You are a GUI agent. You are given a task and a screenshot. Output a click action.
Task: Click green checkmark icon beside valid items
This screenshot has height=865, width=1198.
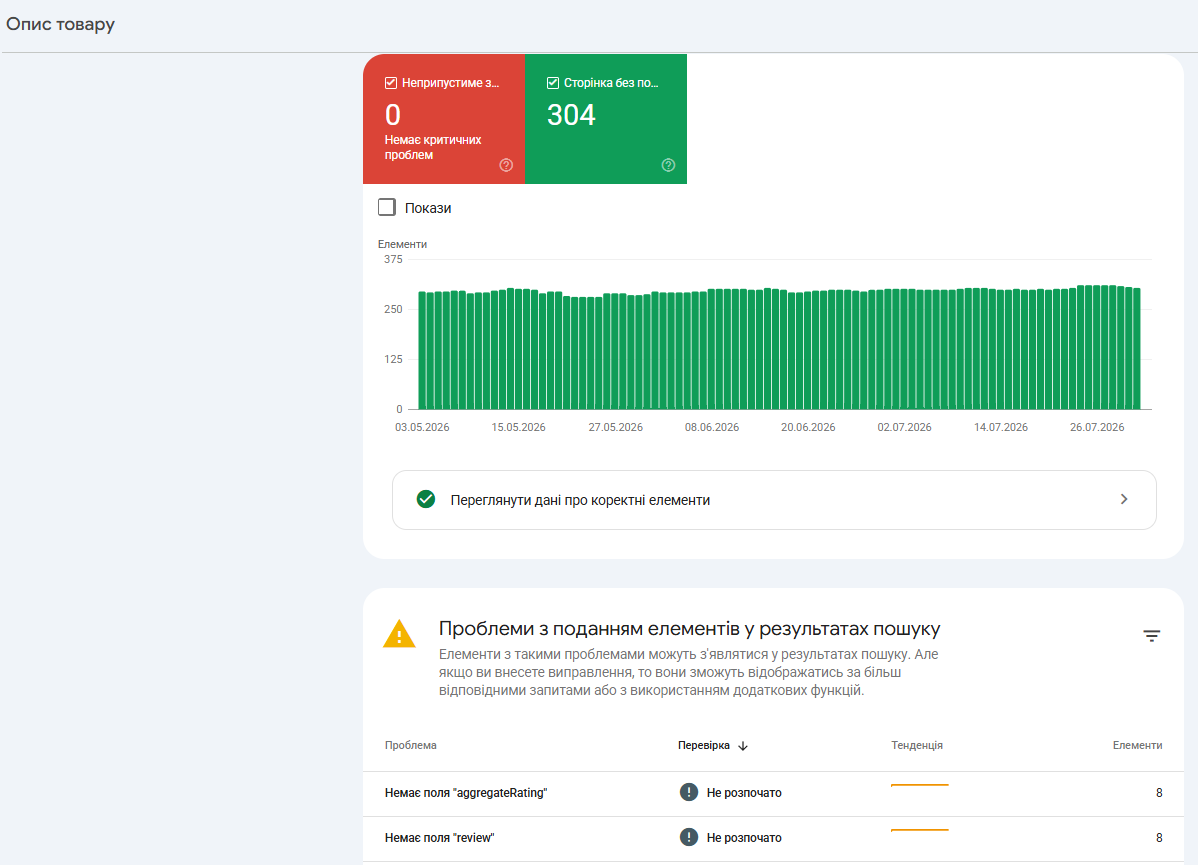(426, 499)
